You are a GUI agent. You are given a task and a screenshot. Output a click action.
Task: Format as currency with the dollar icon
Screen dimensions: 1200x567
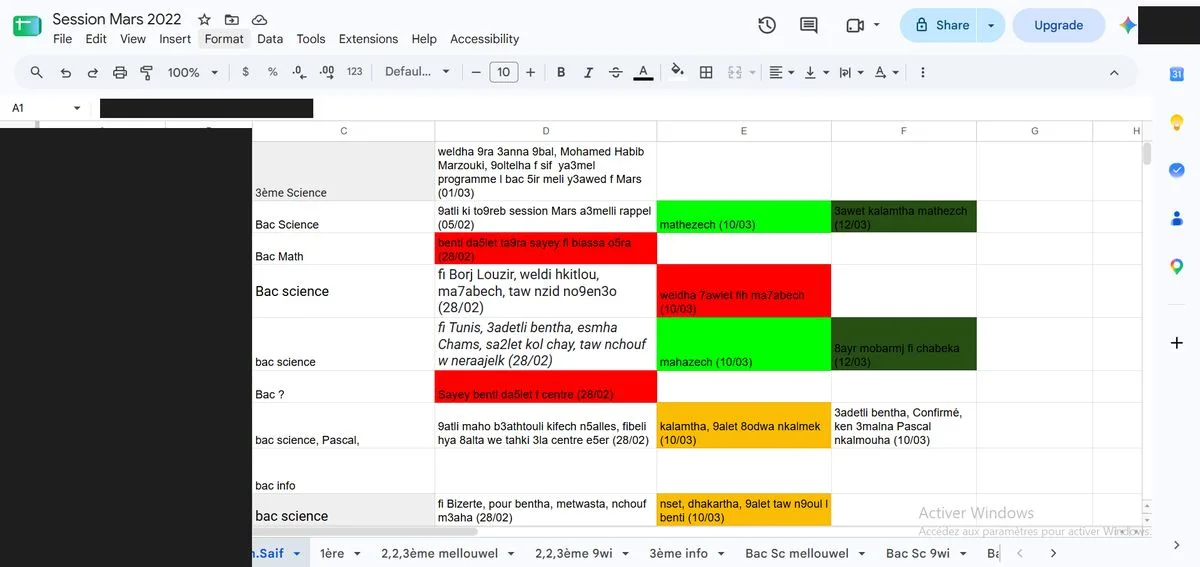coord(246,72)
